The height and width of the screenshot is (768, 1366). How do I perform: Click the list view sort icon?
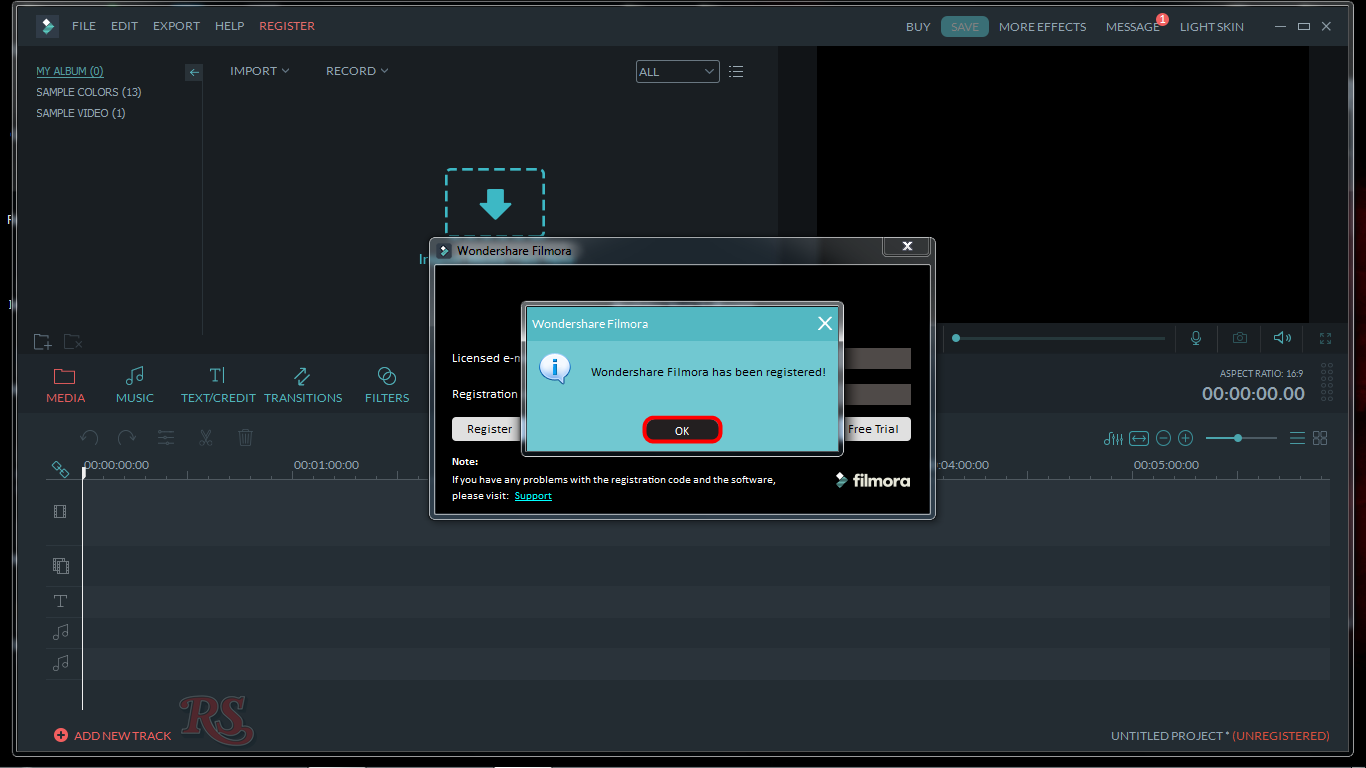click(x=736, y=72)
